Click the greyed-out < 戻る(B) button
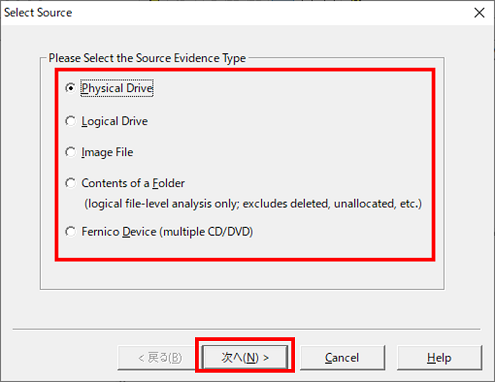The width and height of the screenshot is (495, 382). click(x=160, y=358)
